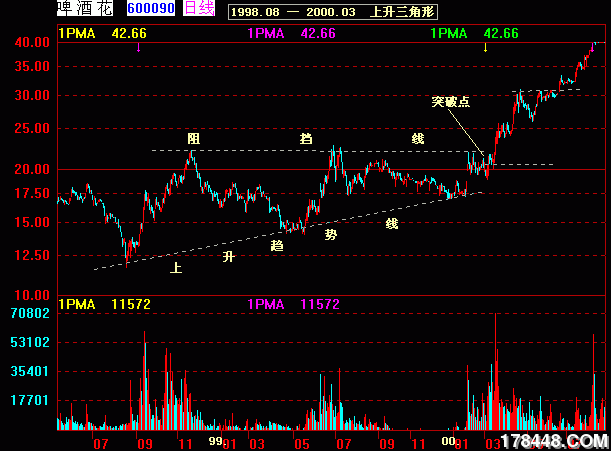
Task: Select the yellow 1PMA 42.66 price indicator
Action: [99, 33]
